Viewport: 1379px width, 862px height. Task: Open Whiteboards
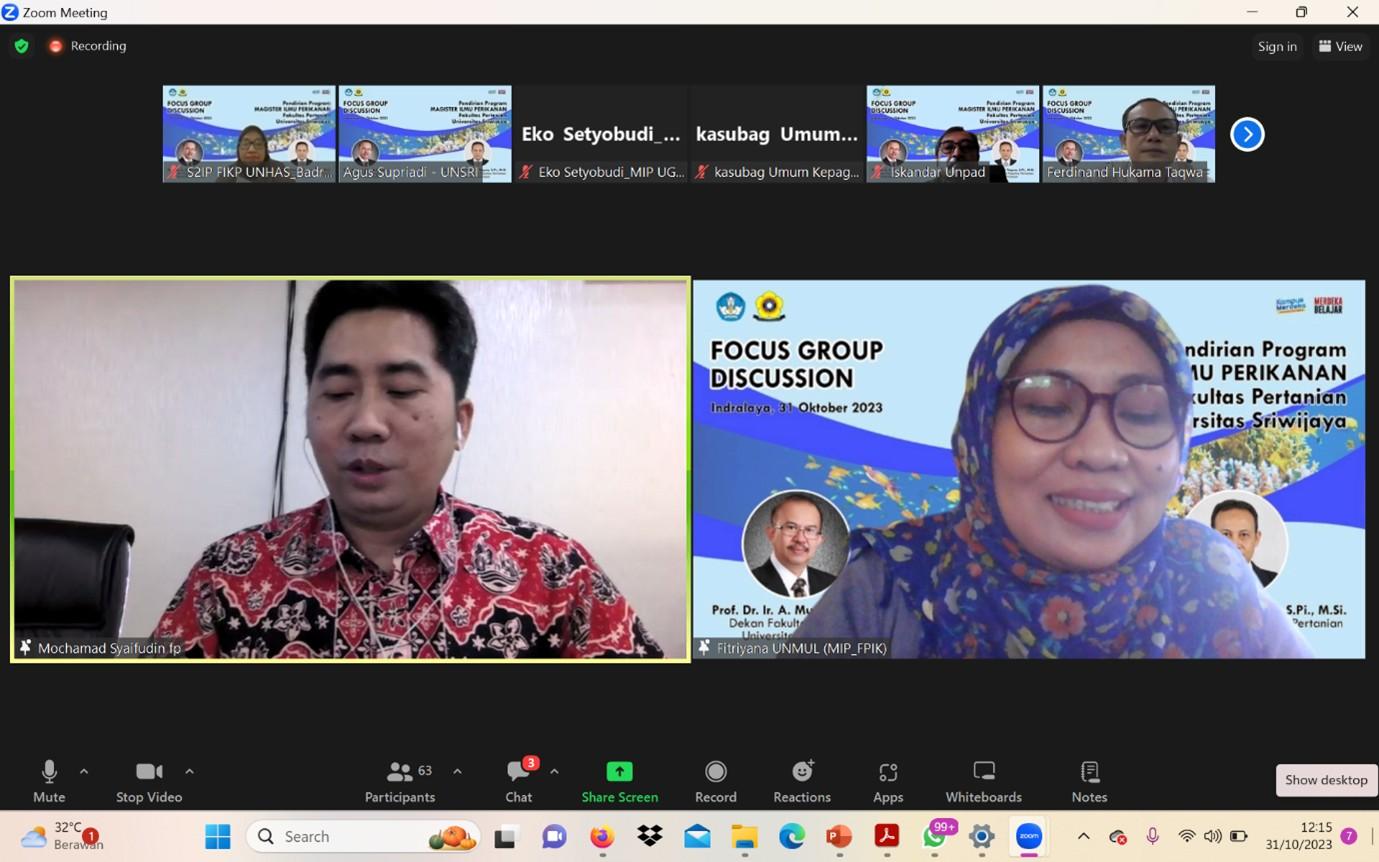point(983,781)
